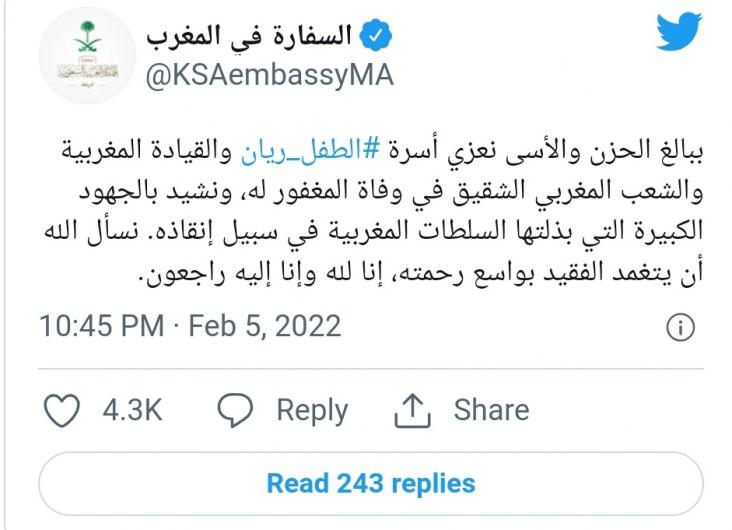Viewport: 732px width, 530px height.
Task: Open the tweet info circle icon
Action: 680,327
